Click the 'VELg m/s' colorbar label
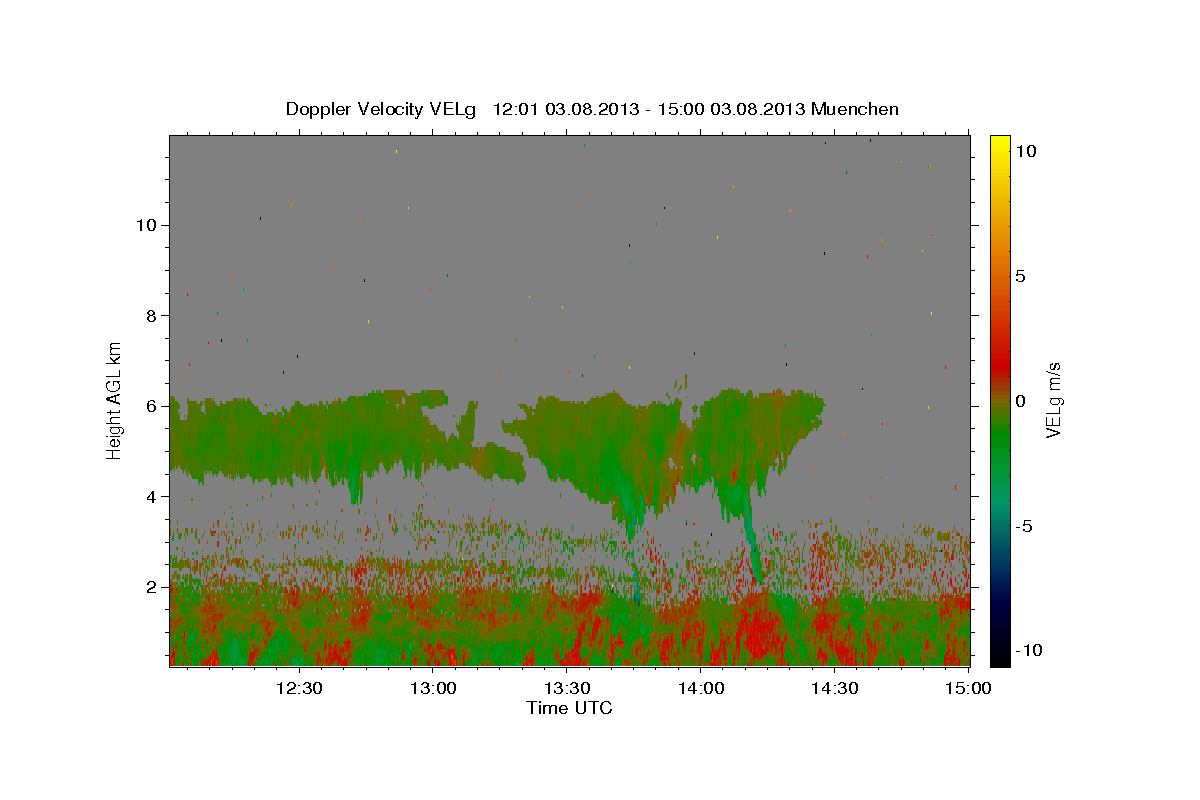 (1053, 398)
